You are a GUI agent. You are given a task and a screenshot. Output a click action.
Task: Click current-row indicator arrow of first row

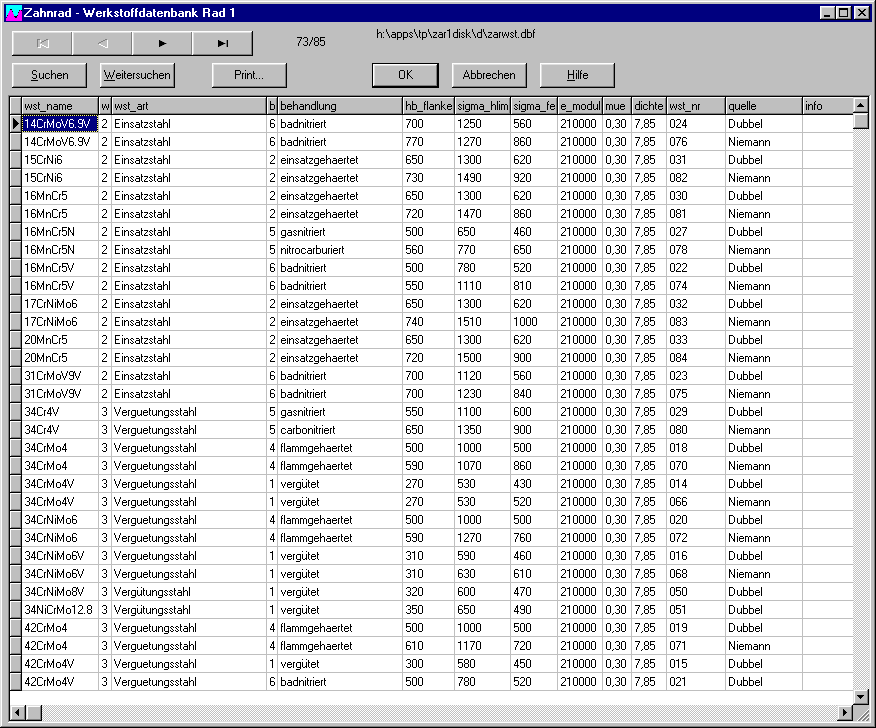pos(16,124)
